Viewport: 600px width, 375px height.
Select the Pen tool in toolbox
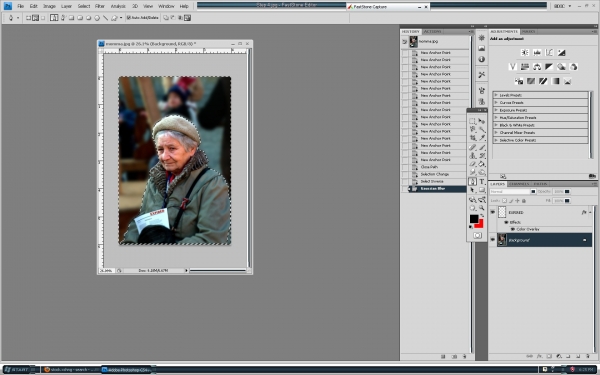coord(473,182)
